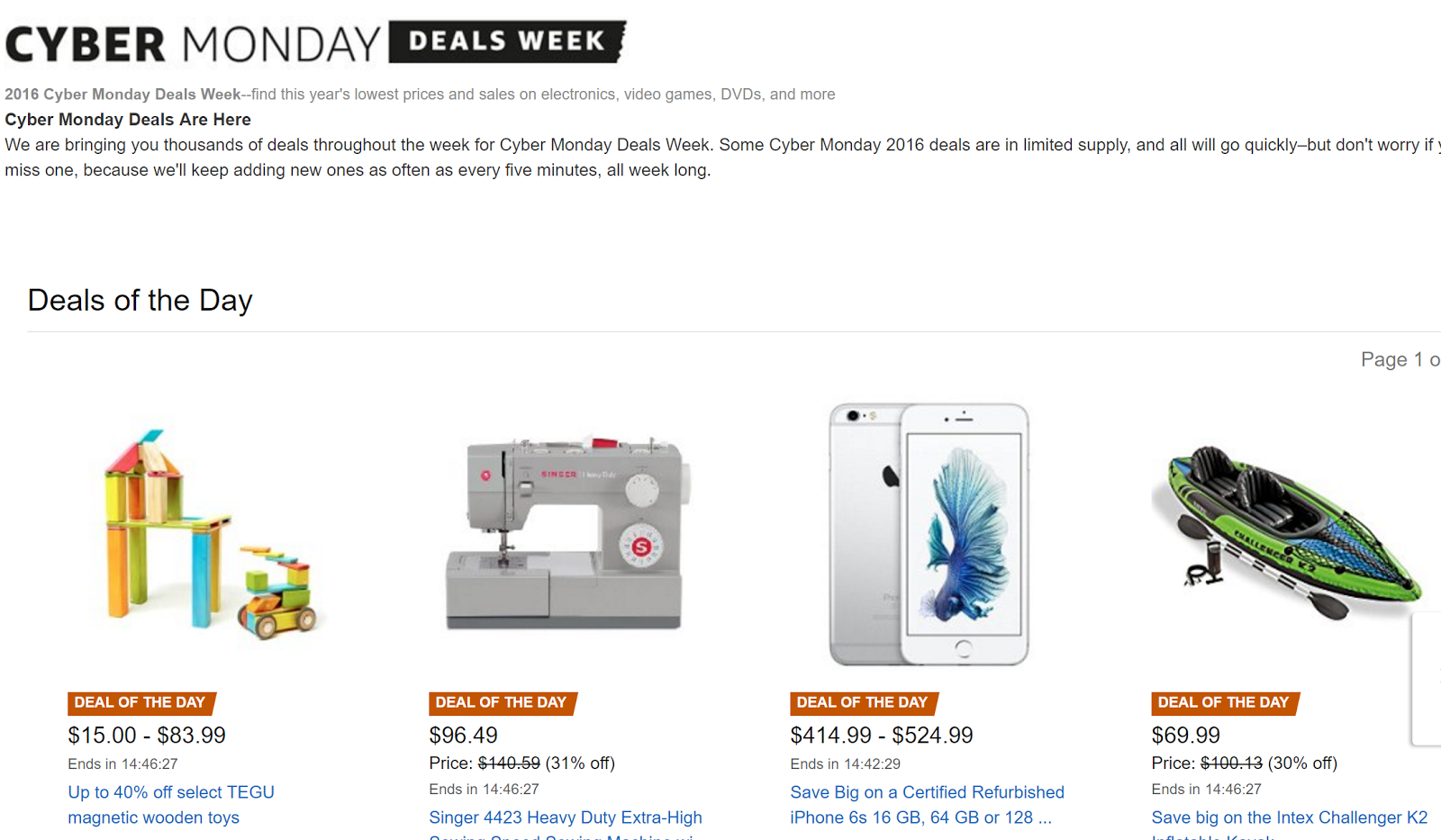Click the Page 1 carousel indicator

point(1399,359)
